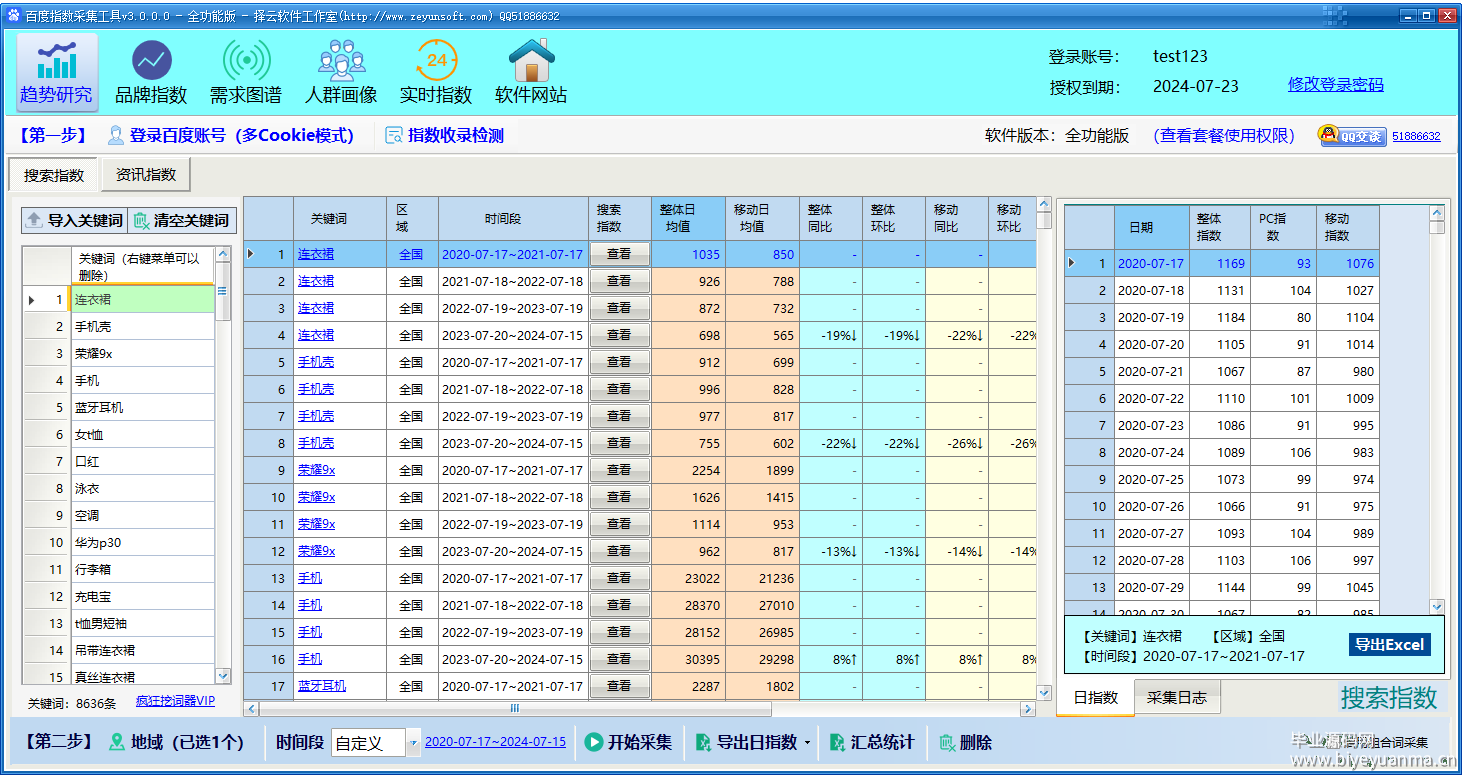
Task: Switch to the 采集日志 tab
Action: coord(1177,698)
